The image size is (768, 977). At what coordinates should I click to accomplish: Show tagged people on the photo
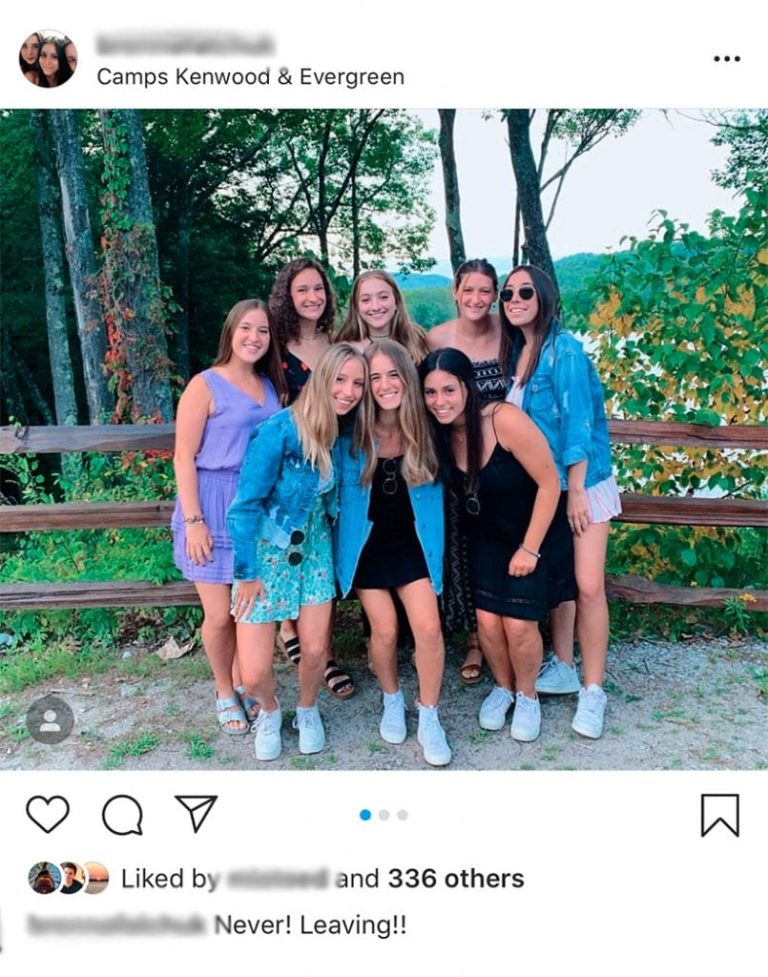pos(50,719)
